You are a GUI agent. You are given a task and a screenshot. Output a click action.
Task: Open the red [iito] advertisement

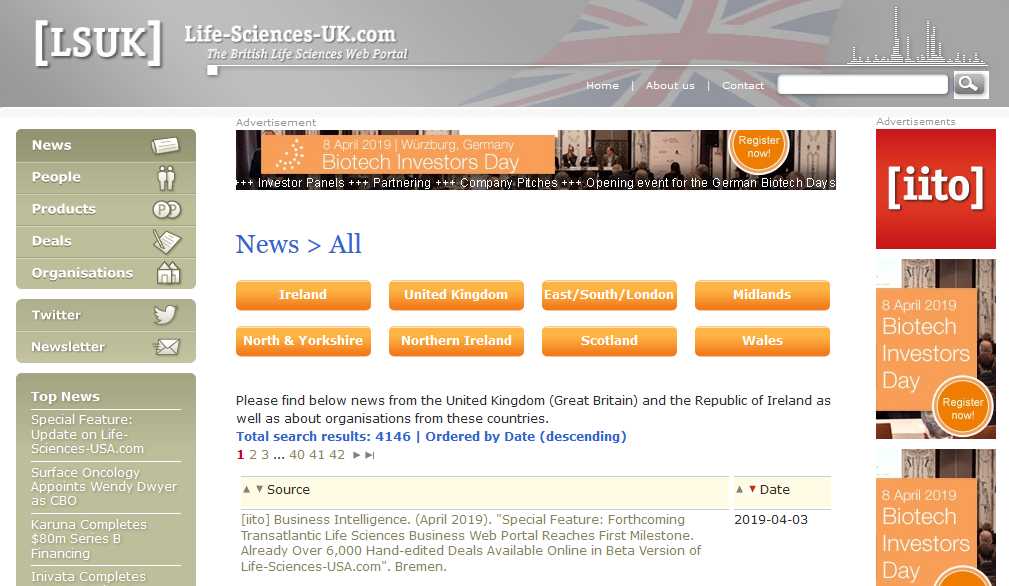coord(936,189)
